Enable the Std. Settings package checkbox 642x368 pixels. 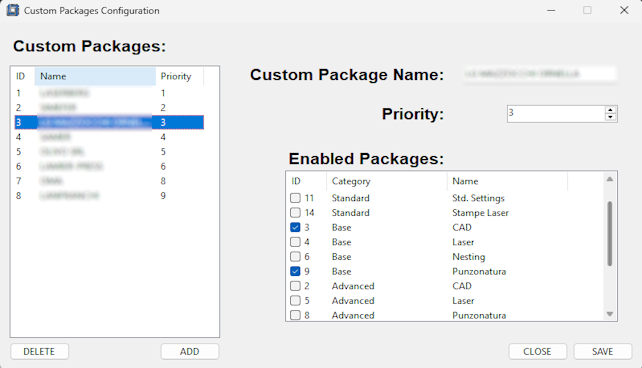[295, 198]
